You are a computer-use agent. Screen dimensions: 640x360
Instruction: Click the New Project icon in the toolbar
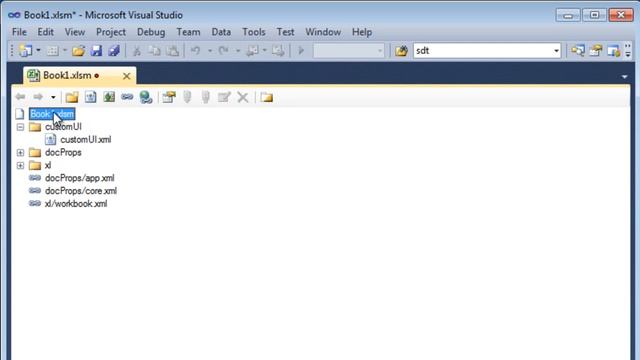pos(25,51)
